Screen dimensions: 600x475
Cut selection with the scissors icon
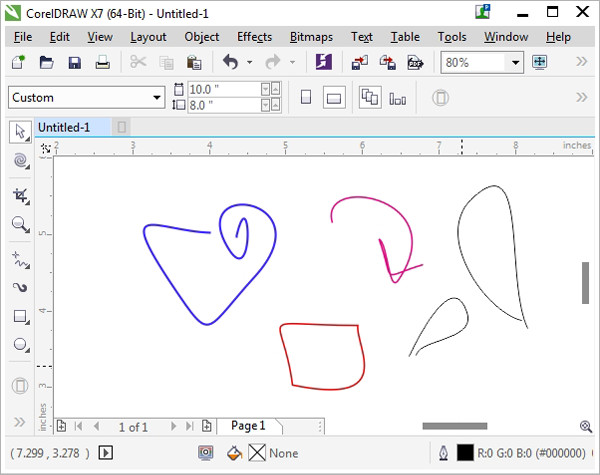click(x=138, y=62)
